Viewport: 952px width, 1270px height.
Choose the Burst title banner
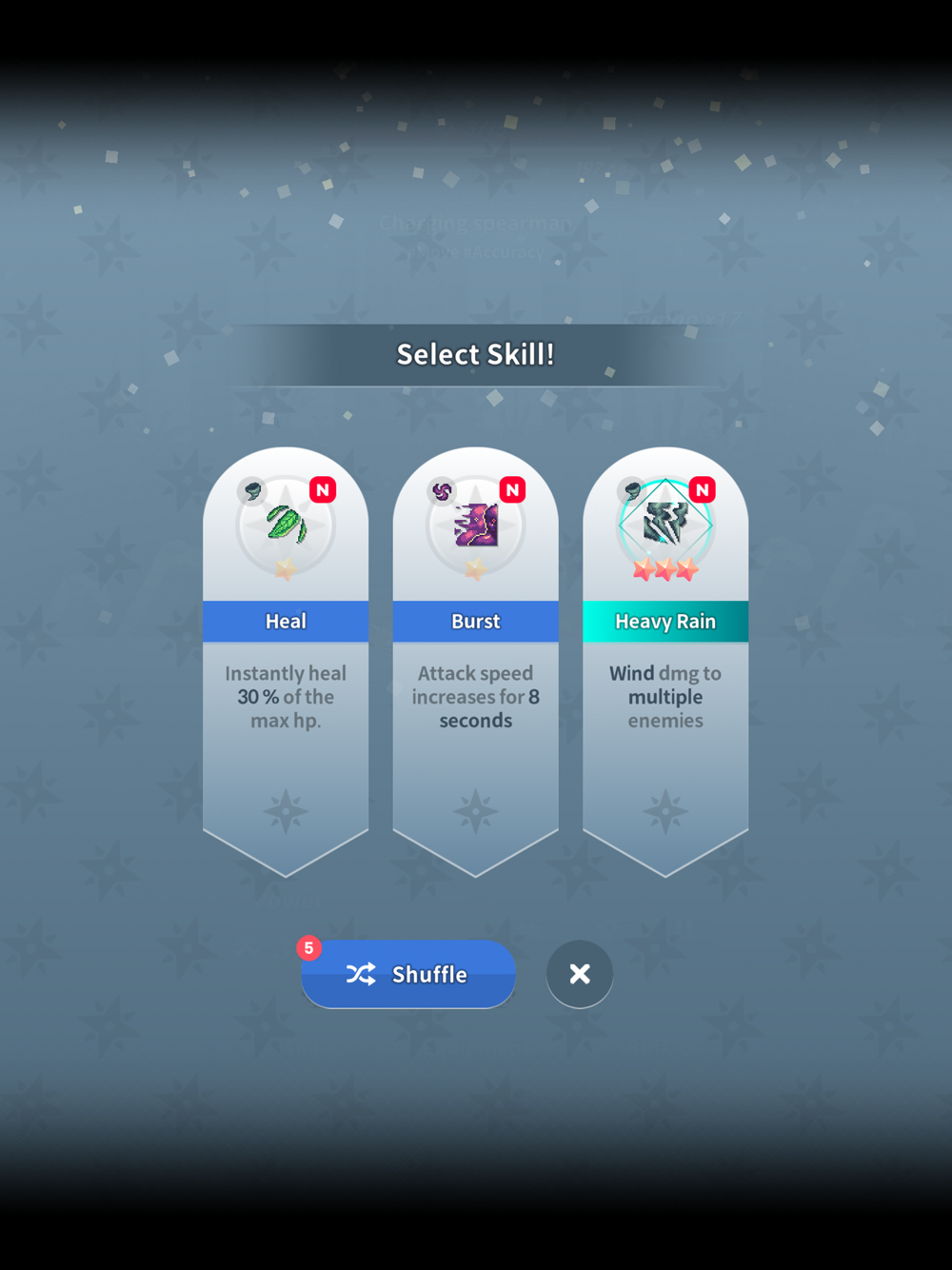pyautogui.click(x=476, y=622)
